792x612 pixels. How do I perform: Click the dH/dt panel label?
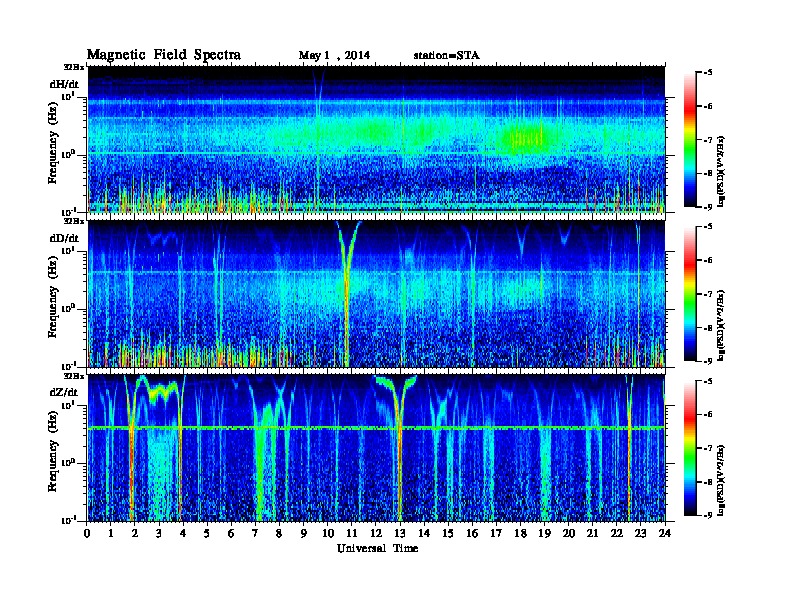tap(64, 84)
